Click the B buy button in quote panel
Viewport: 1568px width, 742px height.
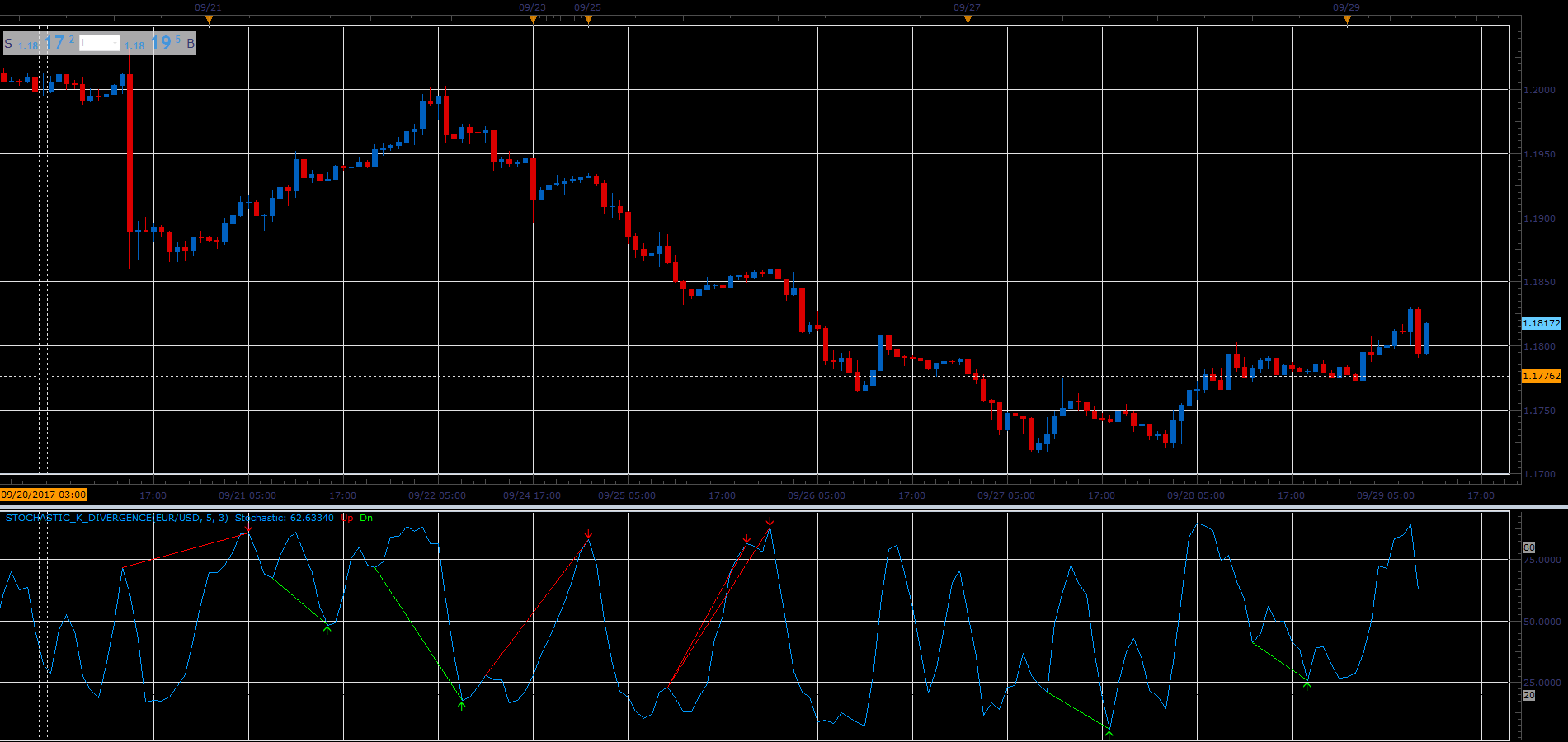click(191, 44)
